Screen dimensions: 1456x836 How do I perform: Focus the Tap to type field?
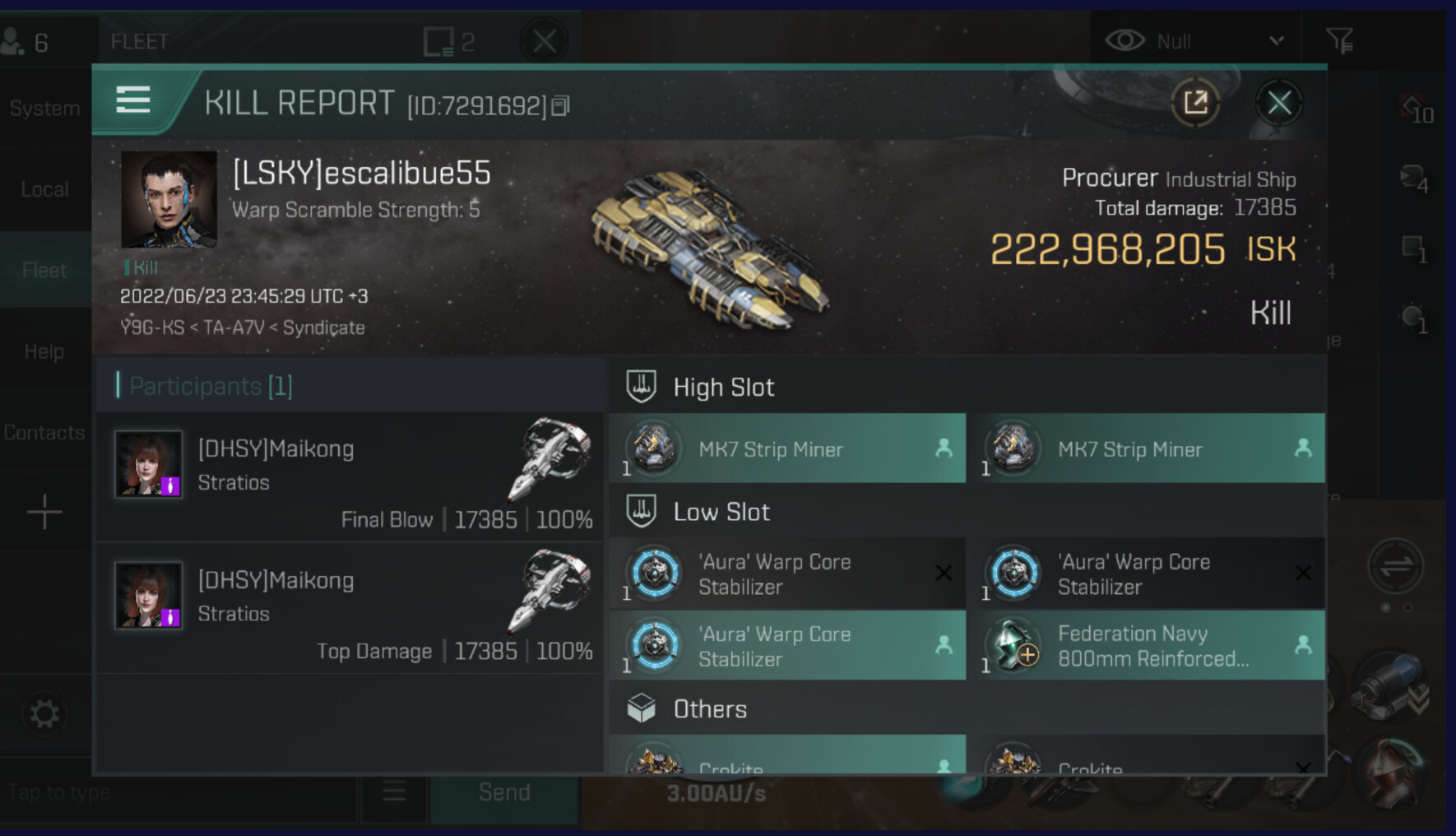coord(179,792)
